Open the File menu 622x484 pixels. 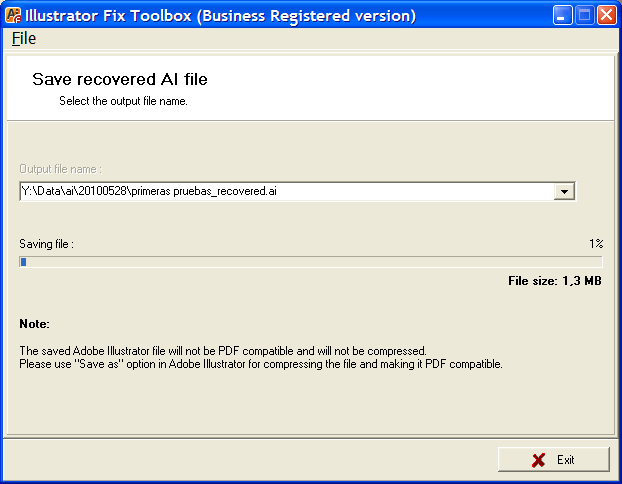tap(23, 38)
